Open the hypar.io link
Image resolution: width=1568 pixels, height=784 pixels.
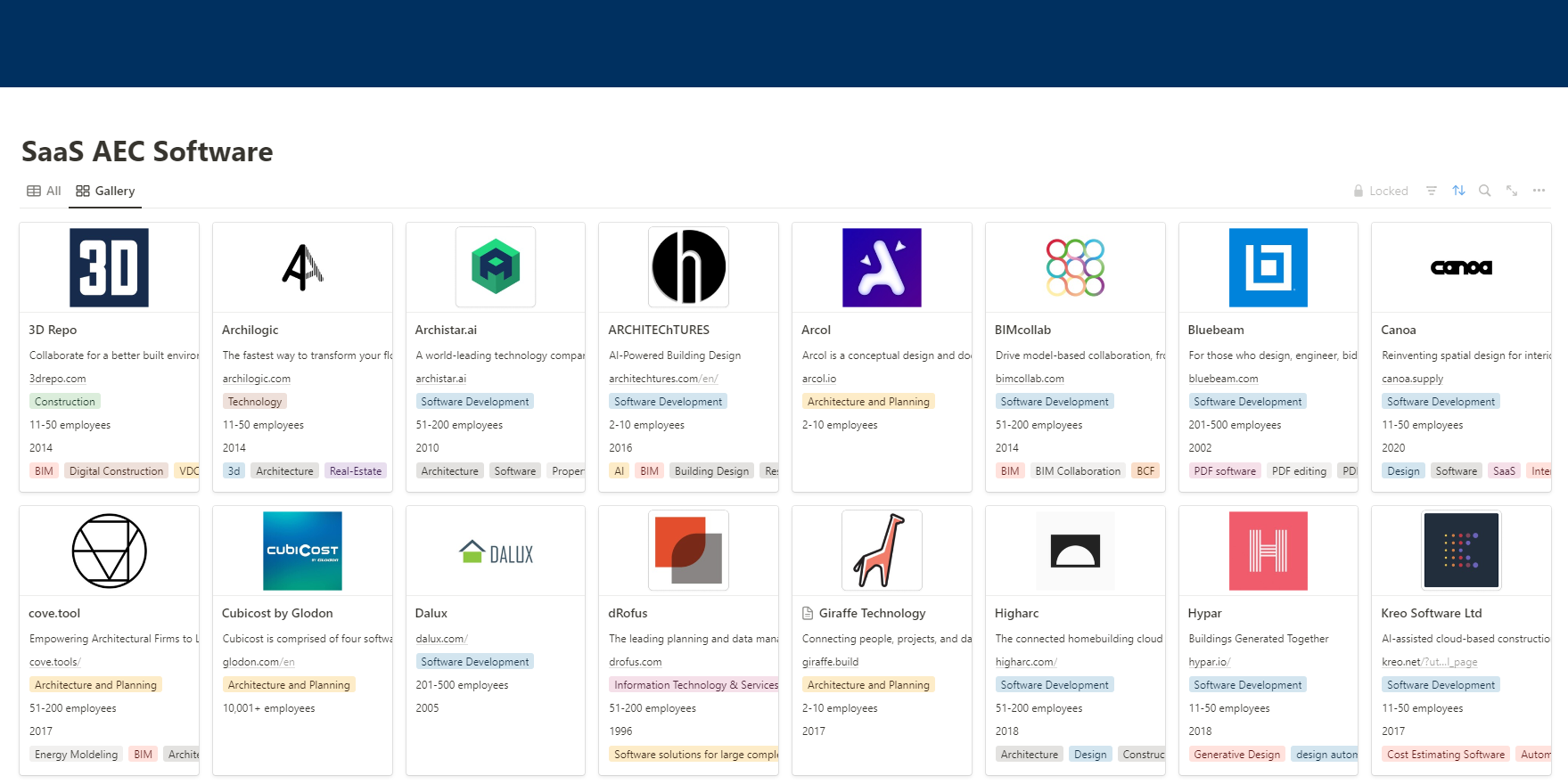1209,662
